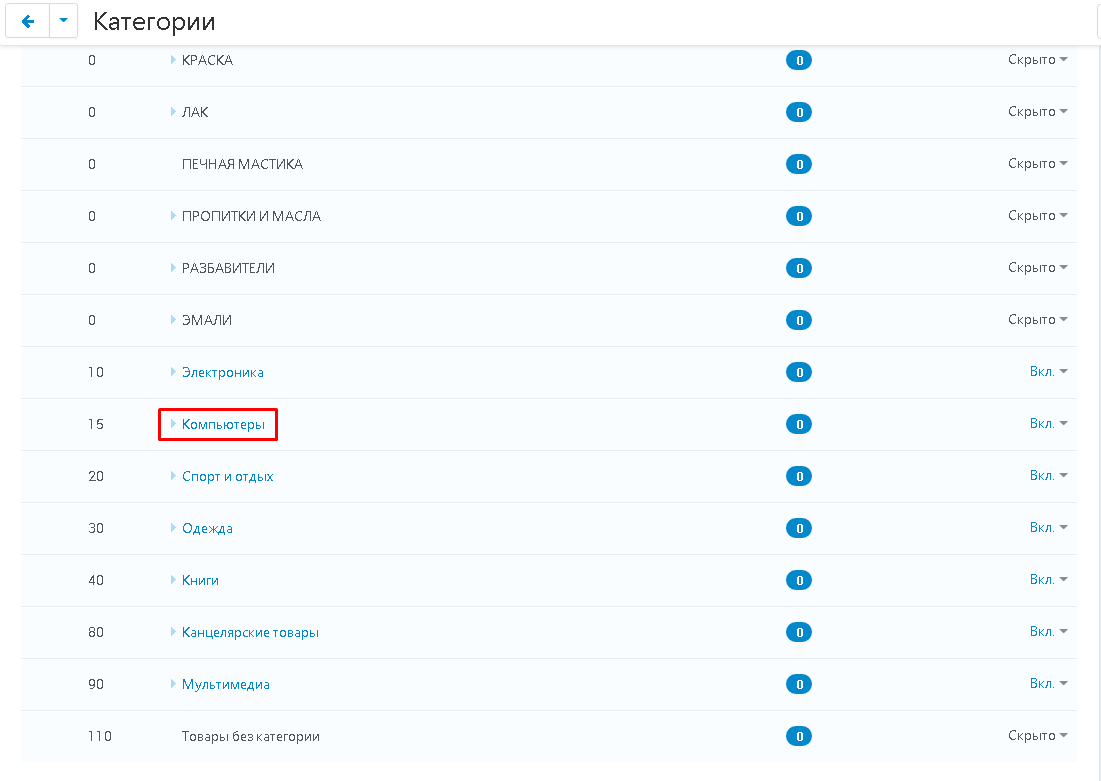Click position value 90 for Мультимедиа
Screen dimensions: 1101x781
coord(95,684)
